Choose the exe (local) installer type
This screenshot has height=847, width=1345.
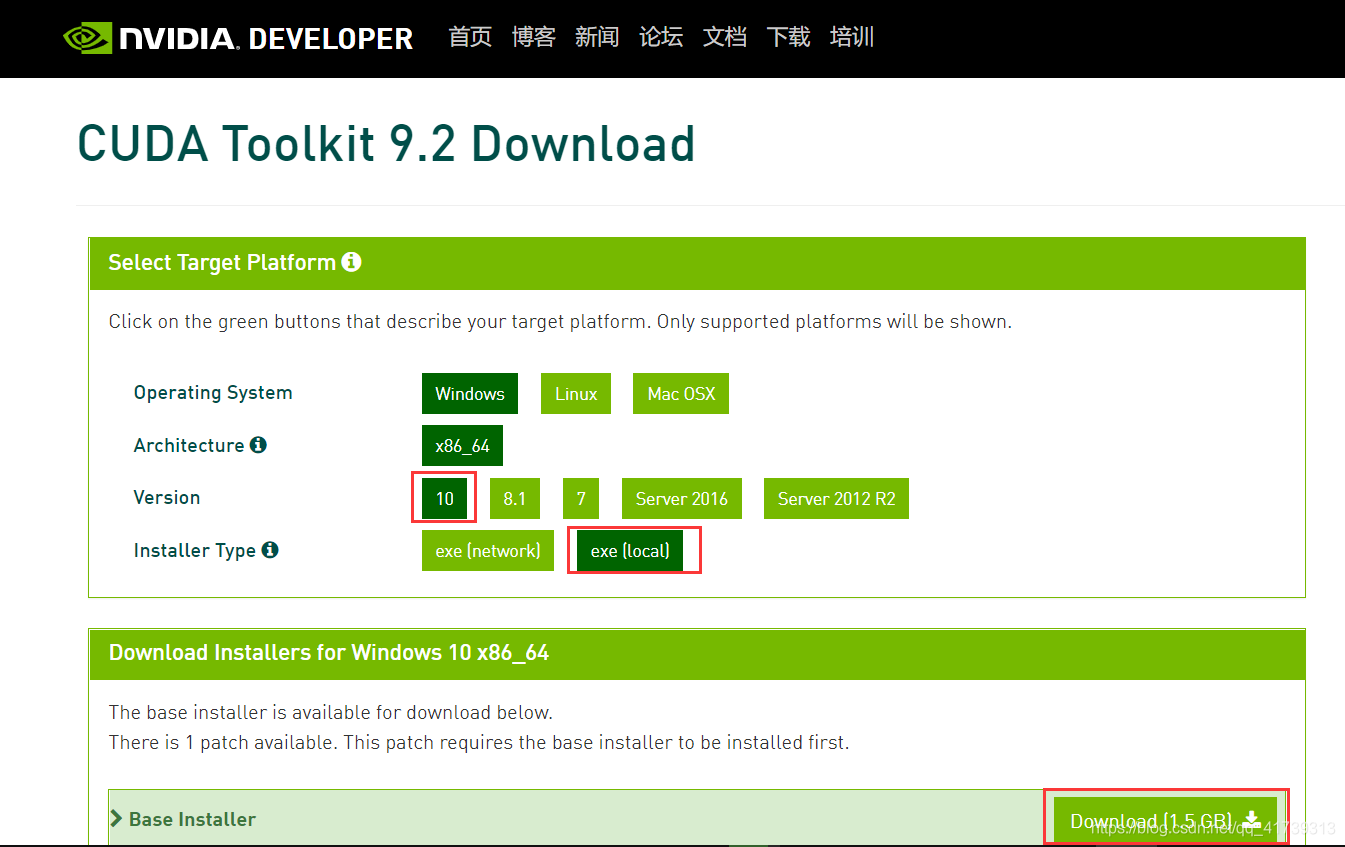click(630, 551)
